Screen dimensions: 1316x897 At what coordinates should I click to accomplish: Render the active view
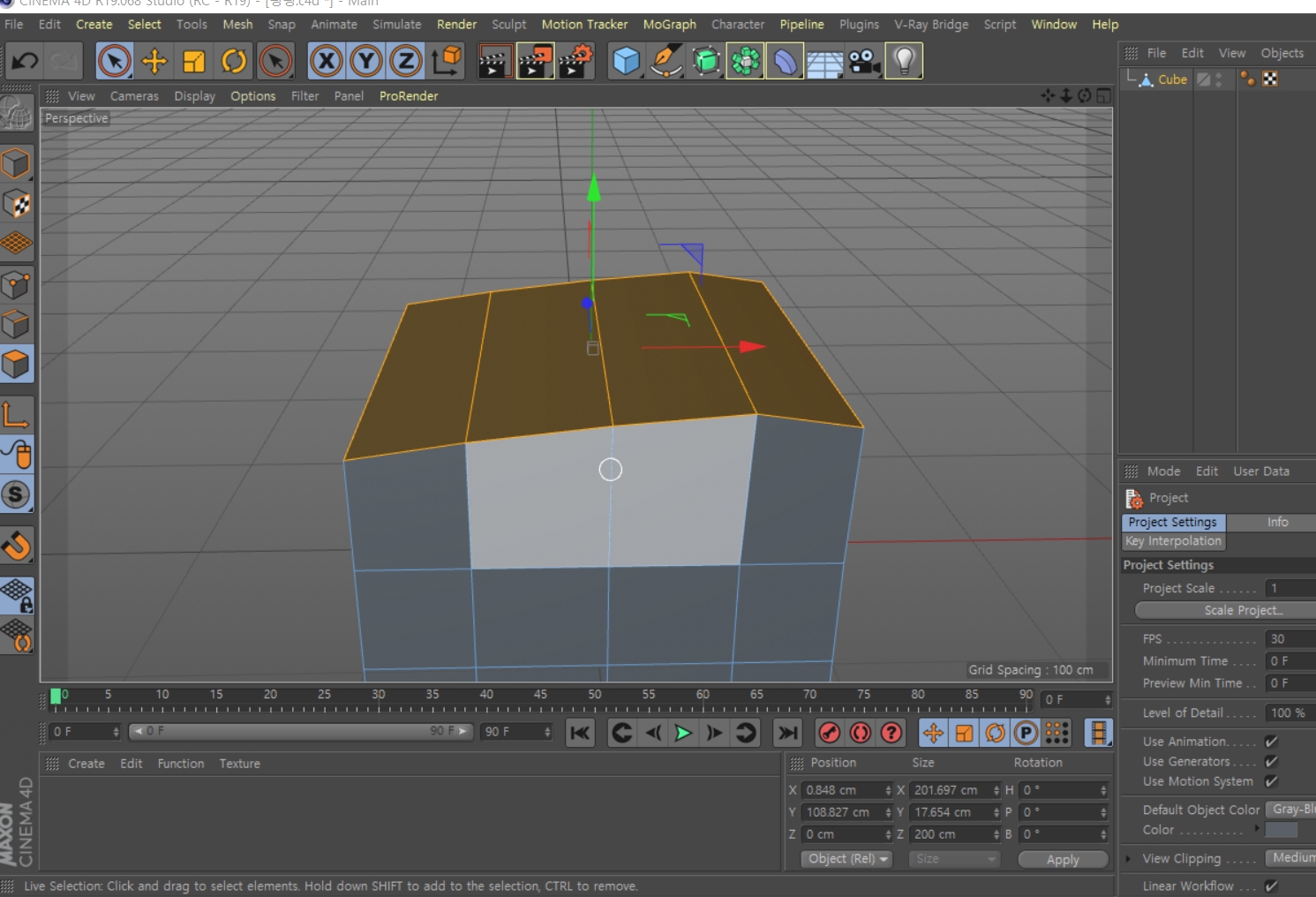pos(494,61)
